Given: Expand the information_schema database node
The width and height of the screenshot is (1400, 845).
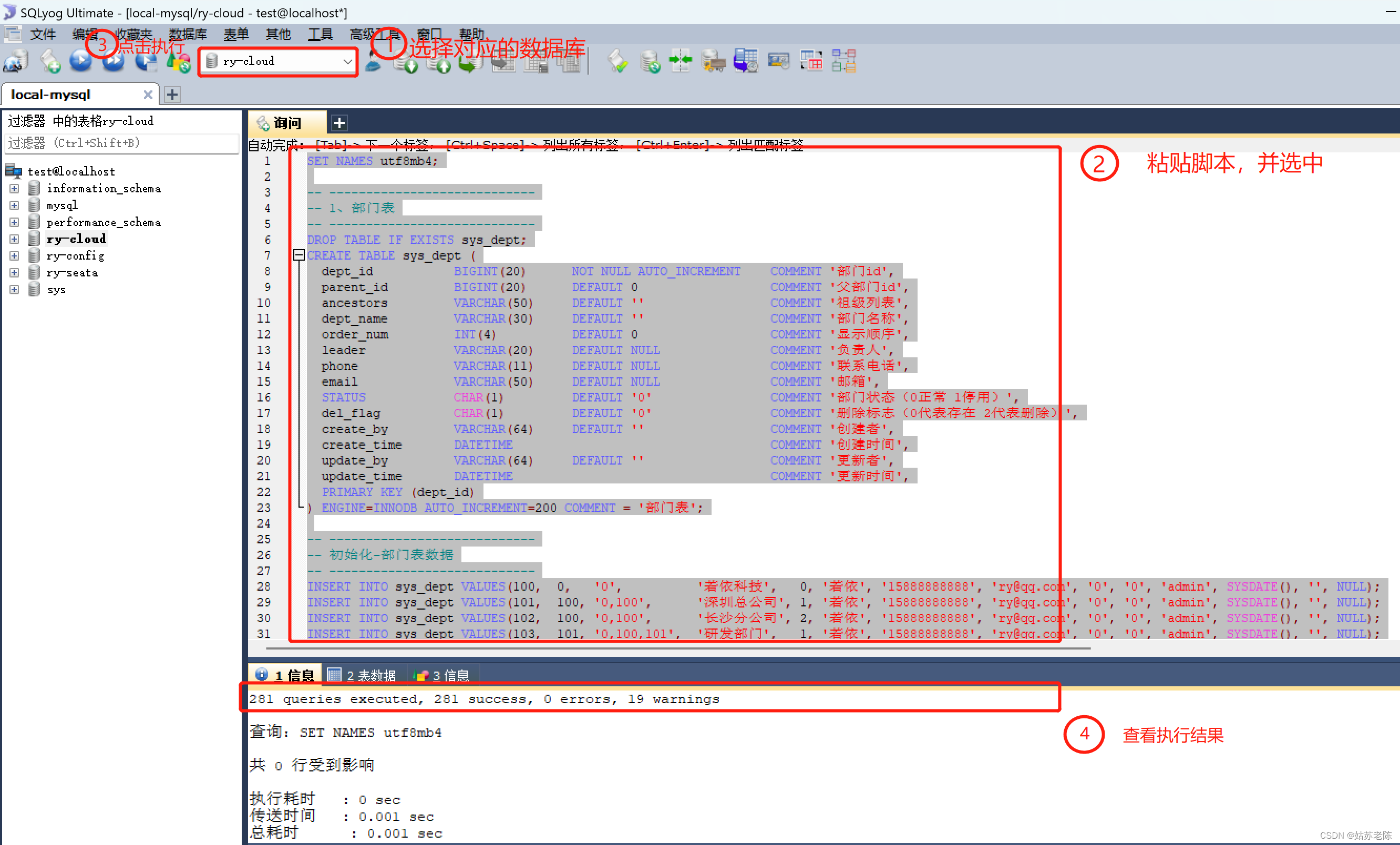Looking at the screenshot, I should 14,188.
